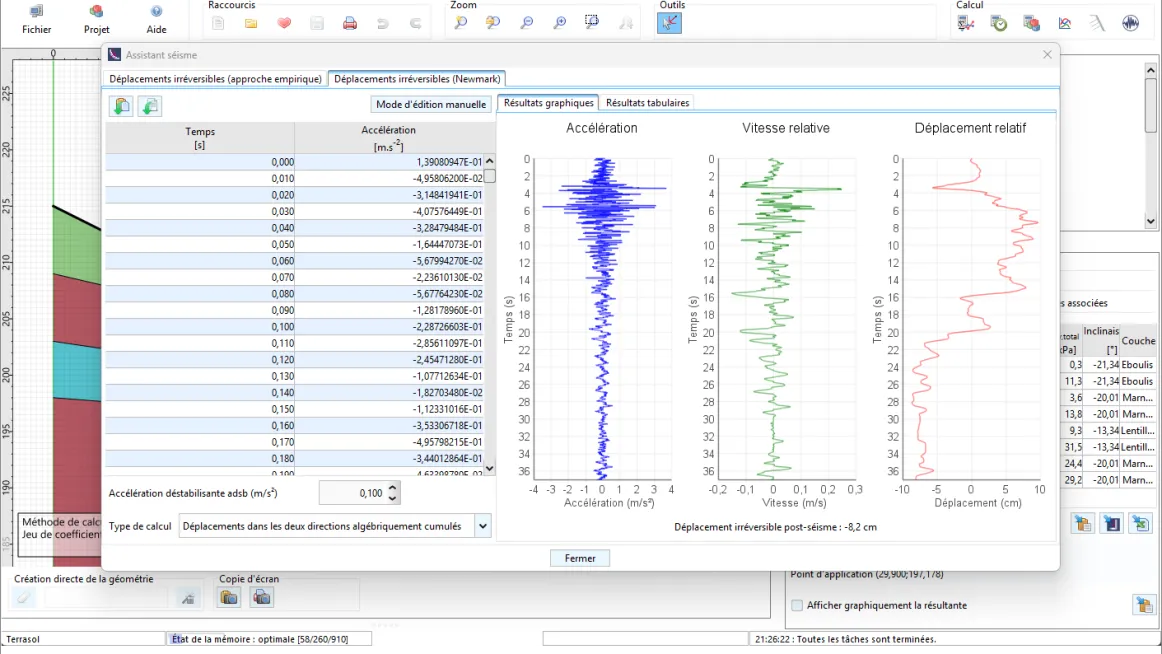
Task: Click the second green arrow icon above table
Action: pyautogui.click(x=149, y=106)
